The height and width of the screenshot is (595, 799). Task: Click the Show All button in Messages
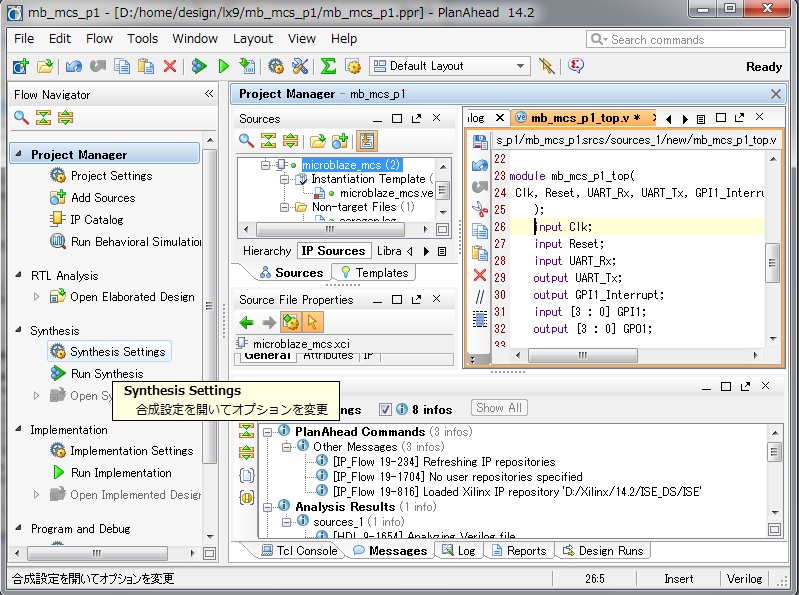pyautogui.click(x=499, y=408)
